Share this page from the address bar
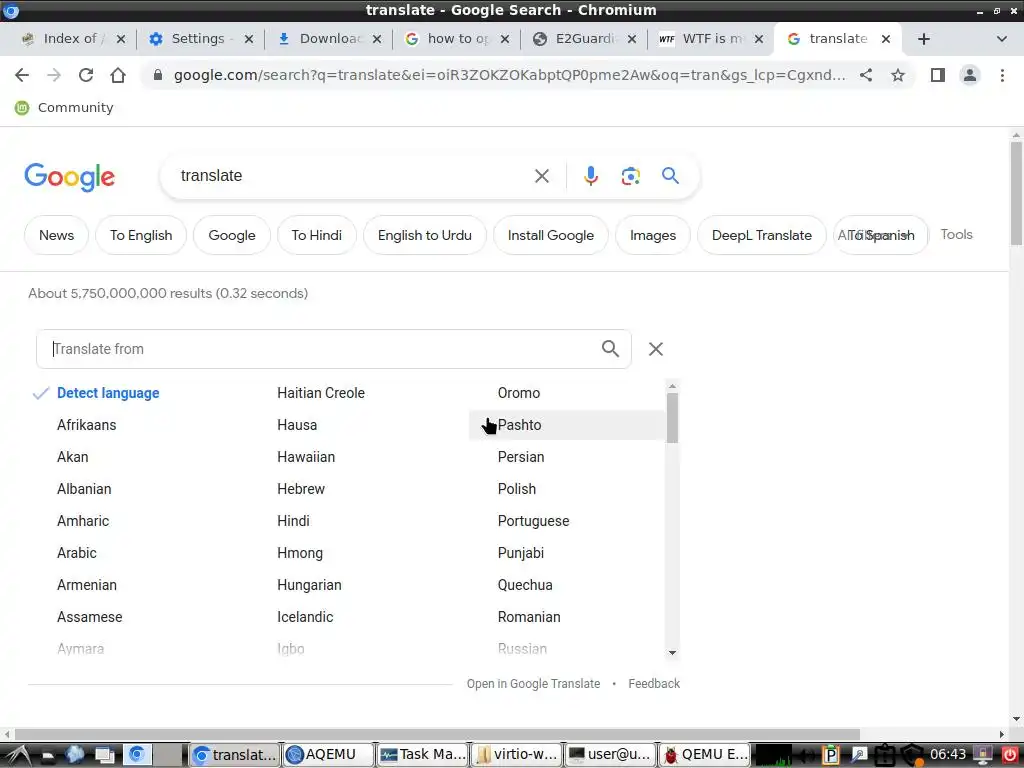Image resolution: width=1024 pixels, height=768 pixels. click(x=866, y=75)
